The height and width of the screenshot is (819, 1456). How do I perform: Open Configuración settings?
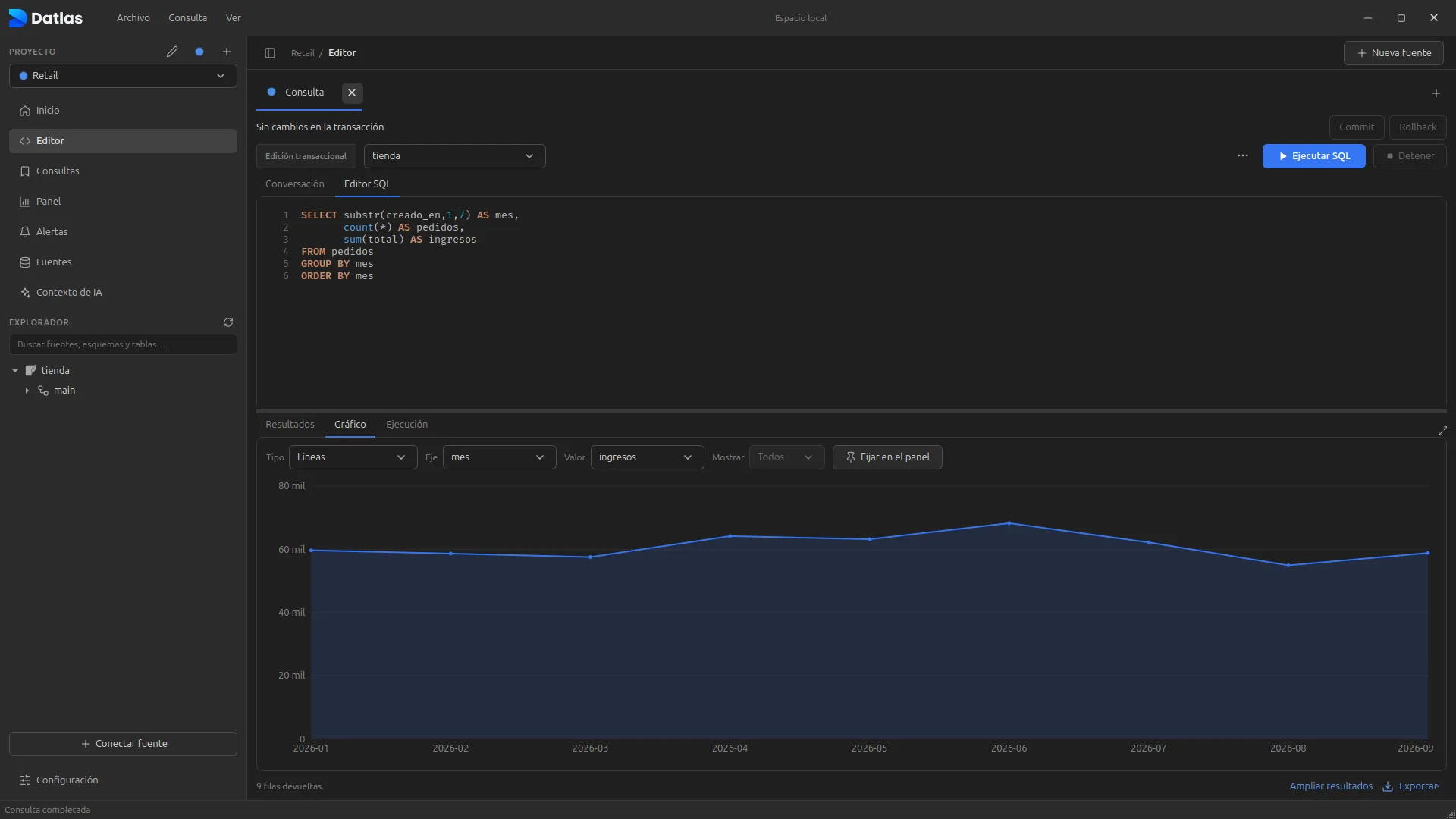123,780
